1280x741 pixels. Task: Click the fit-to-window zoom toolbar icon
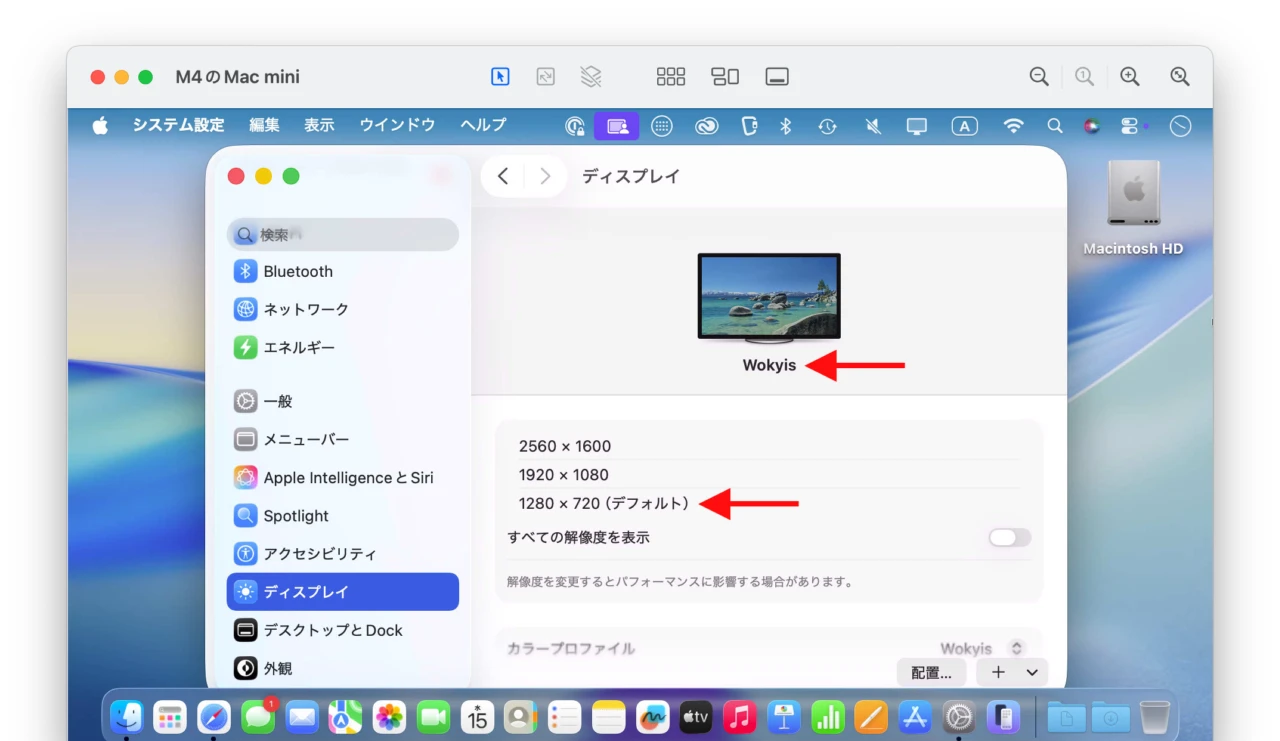1179,76
